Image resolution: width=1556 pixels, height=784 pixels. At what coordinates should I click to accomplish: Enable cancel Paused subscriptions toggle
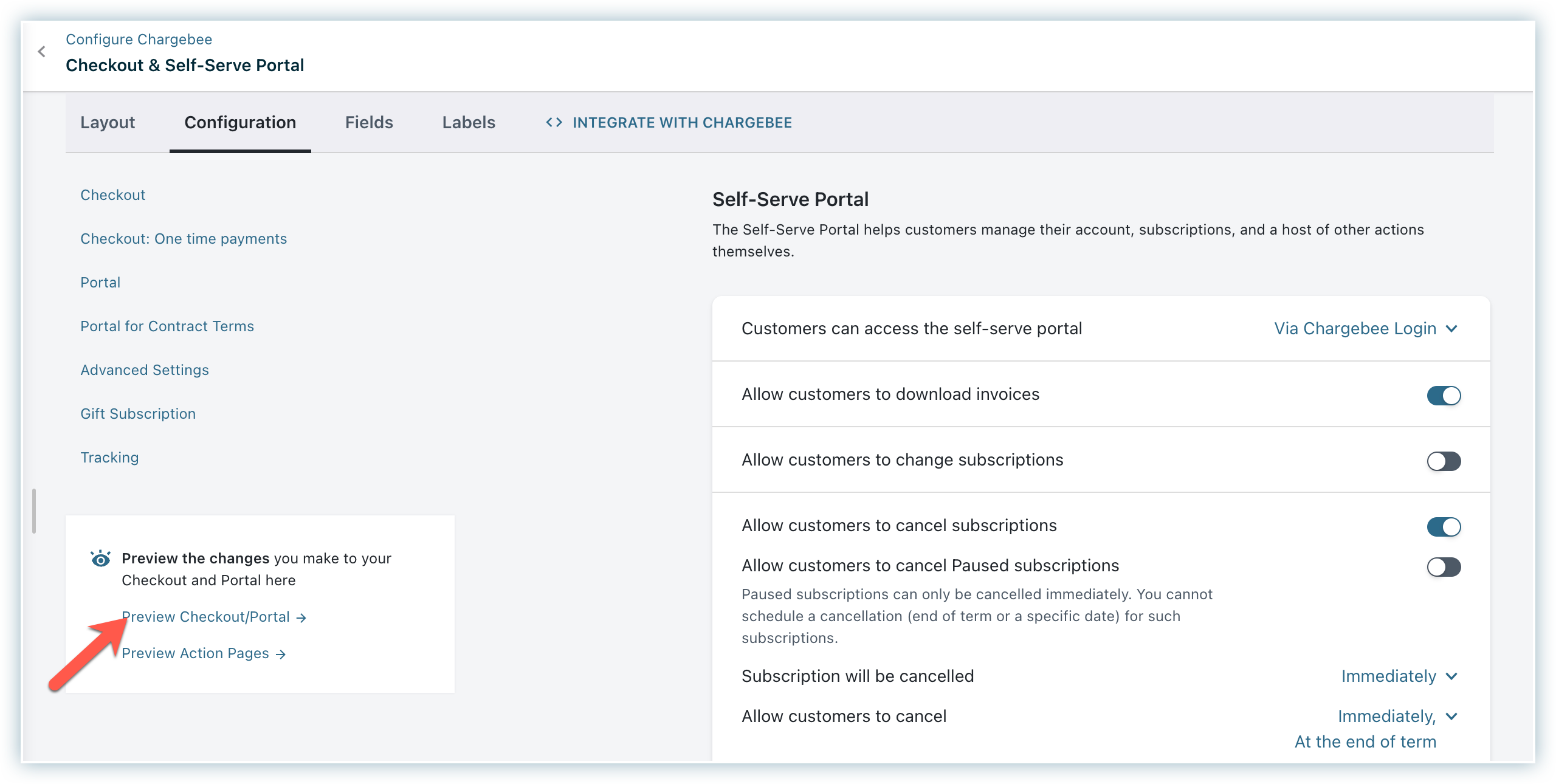tap(1444, 566)
